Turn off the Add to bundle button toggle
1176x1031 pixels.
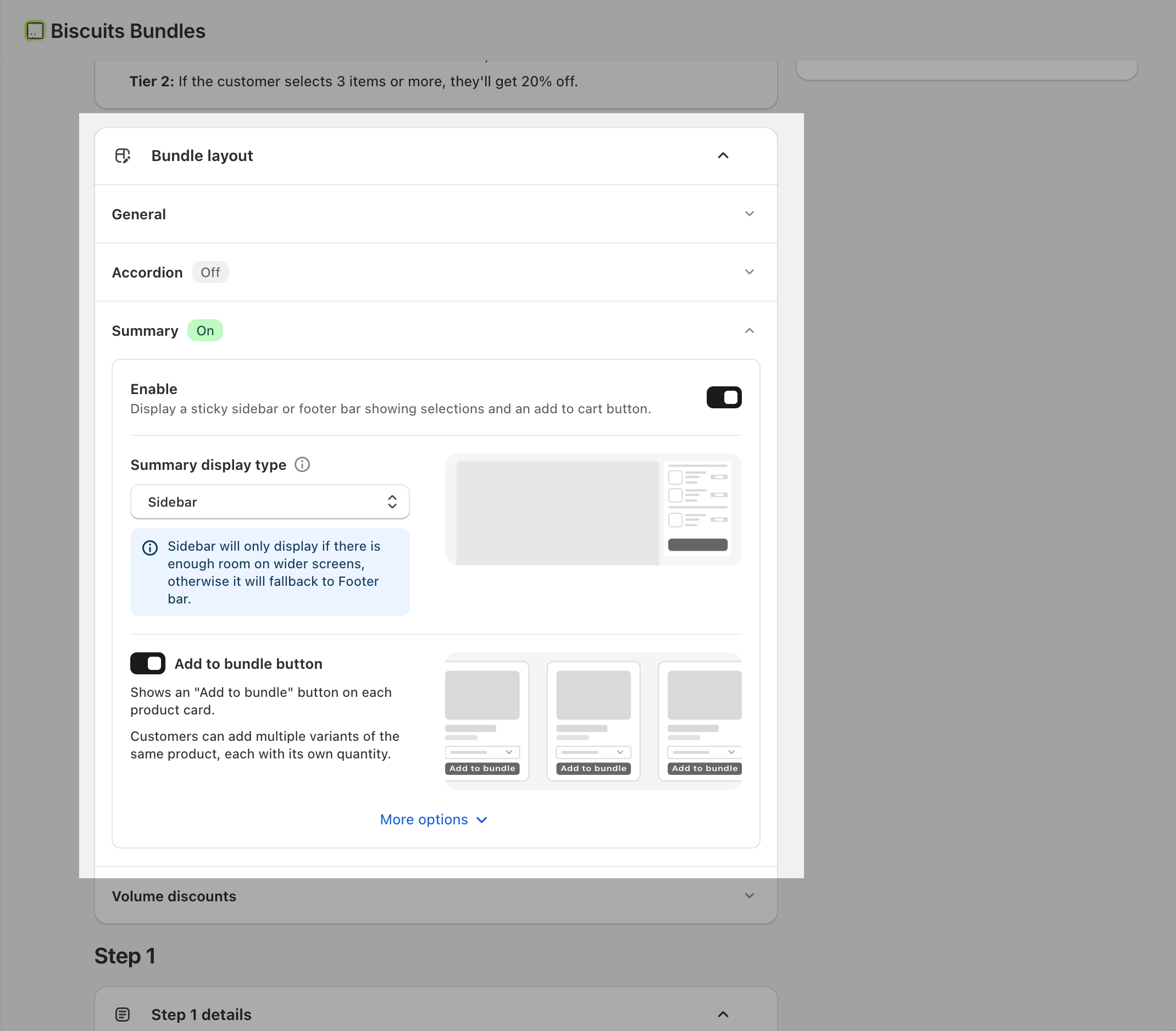click(x=148, y=663)
